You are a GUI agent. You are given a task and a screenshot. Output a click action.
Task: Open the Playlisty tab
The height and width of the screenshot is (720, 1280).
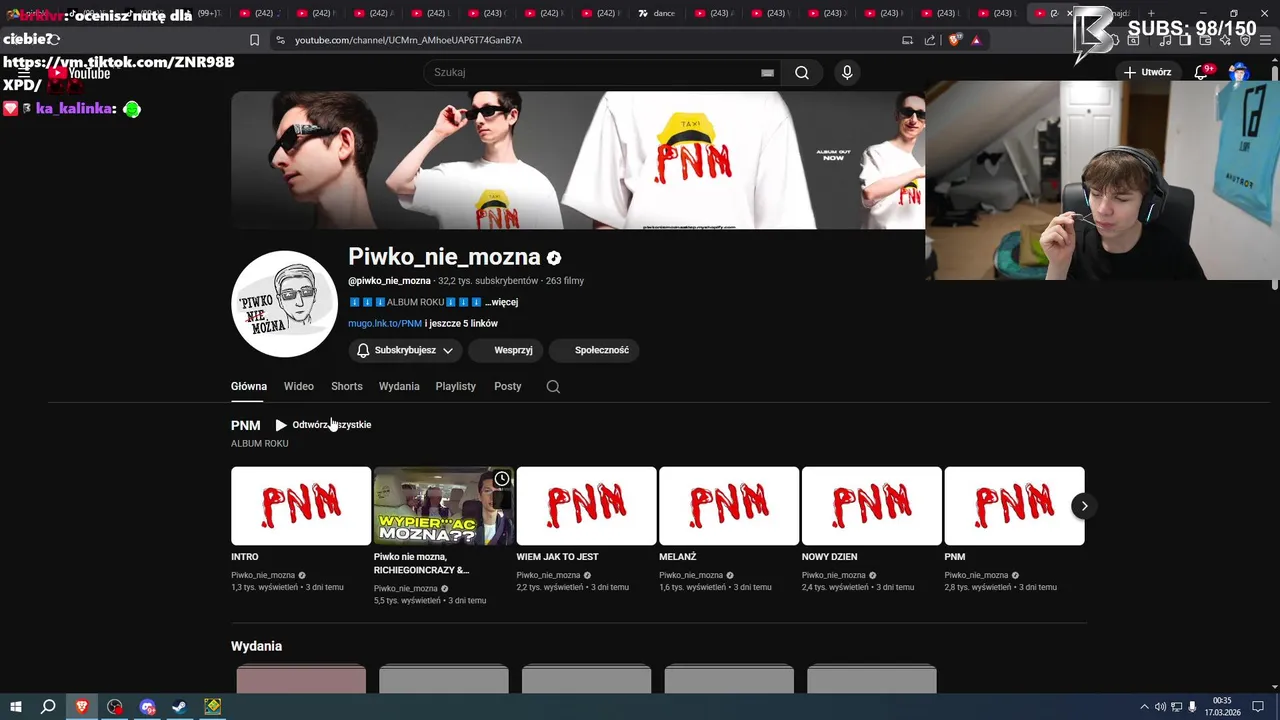(x=456, y=386)
